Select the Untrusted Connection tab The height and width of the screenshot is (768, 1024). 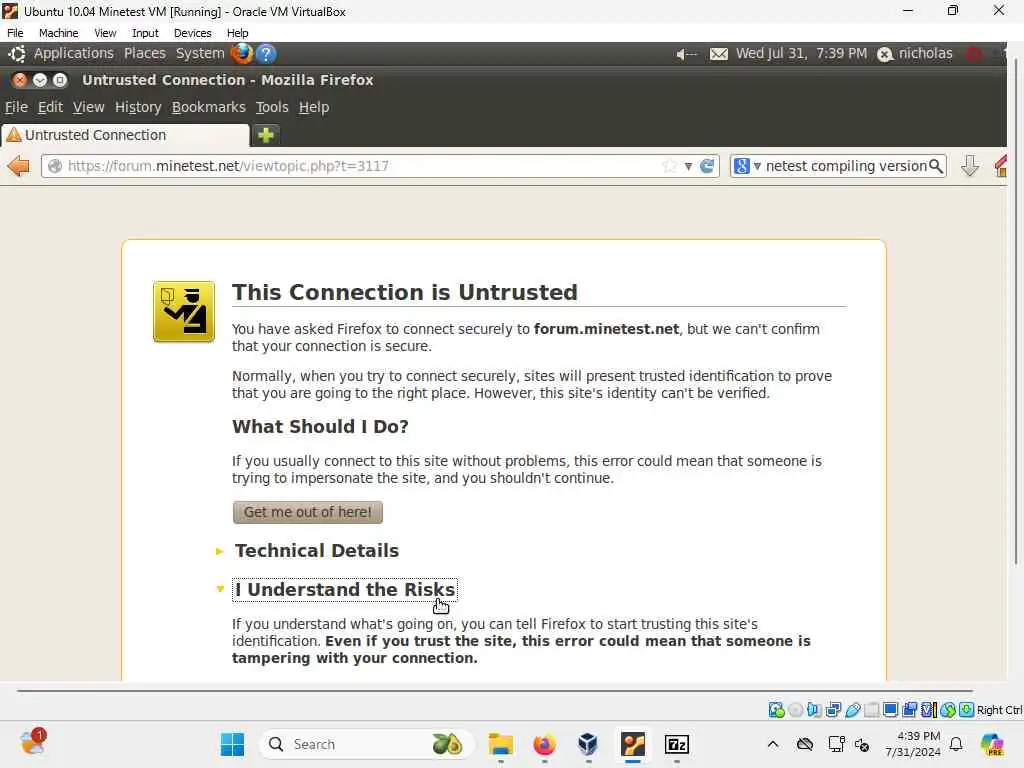(x=125, y=135)
